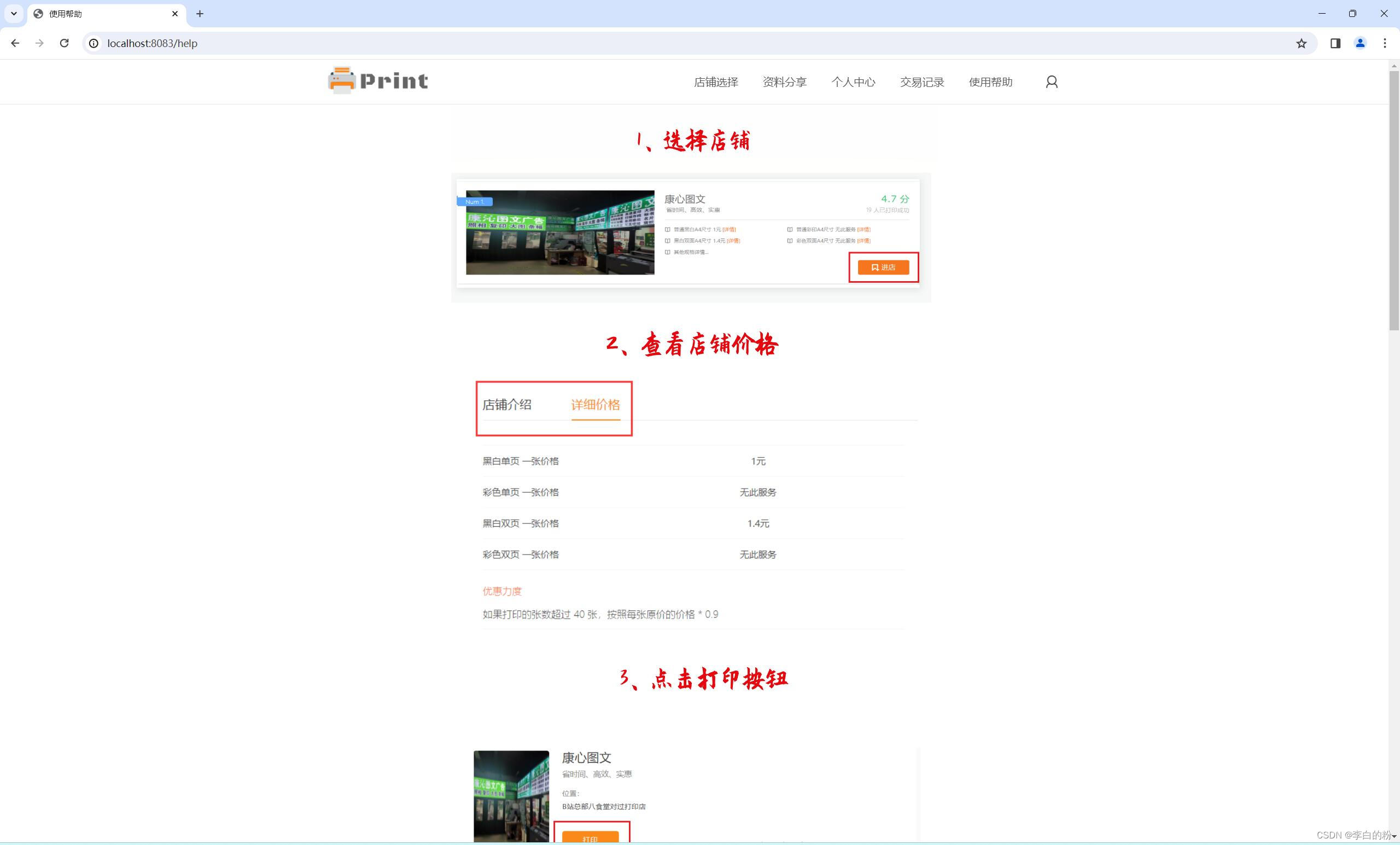View site information icon in address bar
This screenshot has width=1400, height=845.
tap(94, 43)
